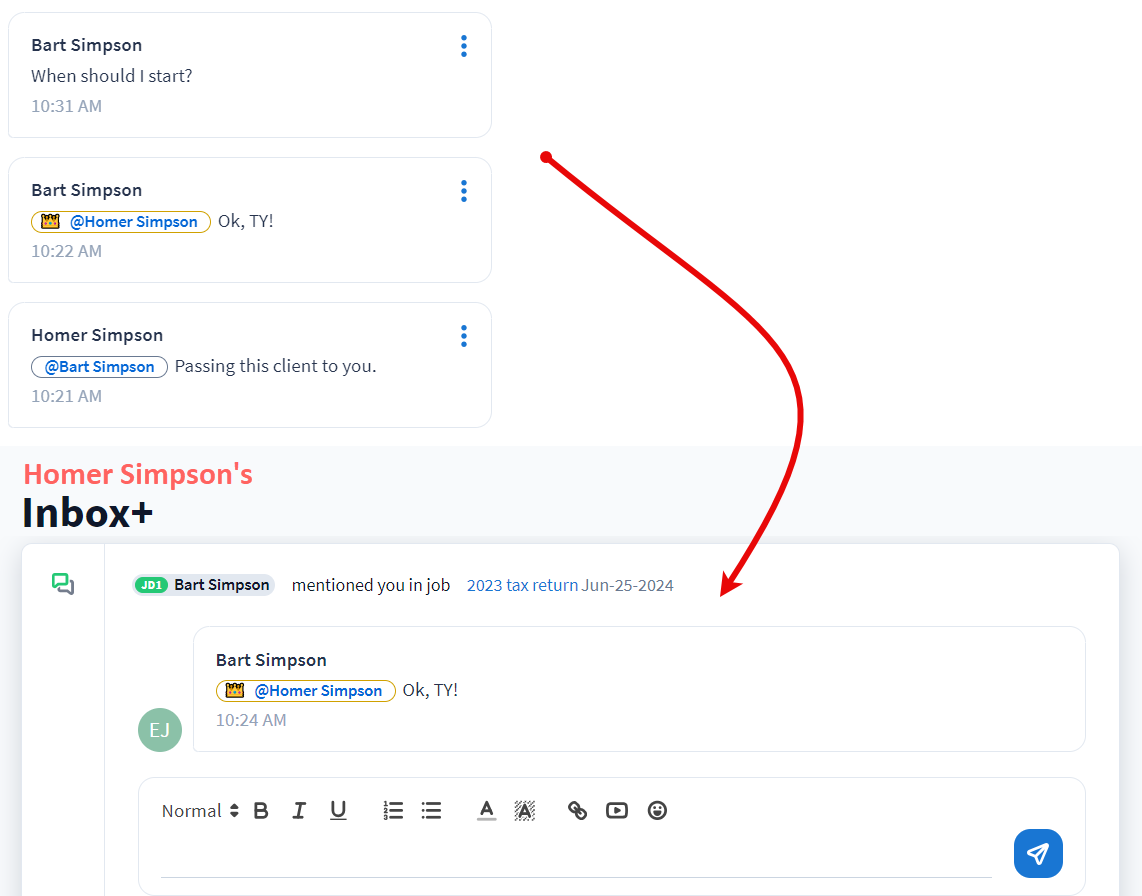Click the message reply text input area
The width and height of the screenshot is (1142, 896).
click(x=575, y=856)
